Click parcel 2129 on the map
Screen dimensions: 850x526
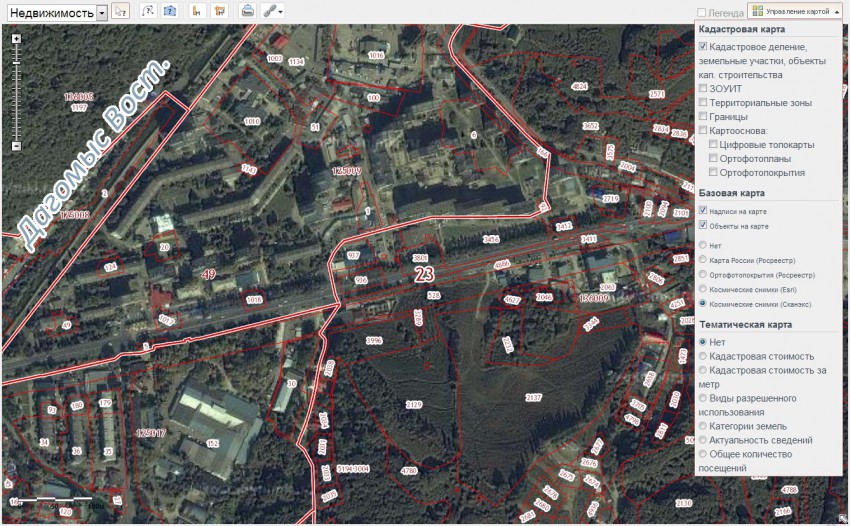click(413, 404)
